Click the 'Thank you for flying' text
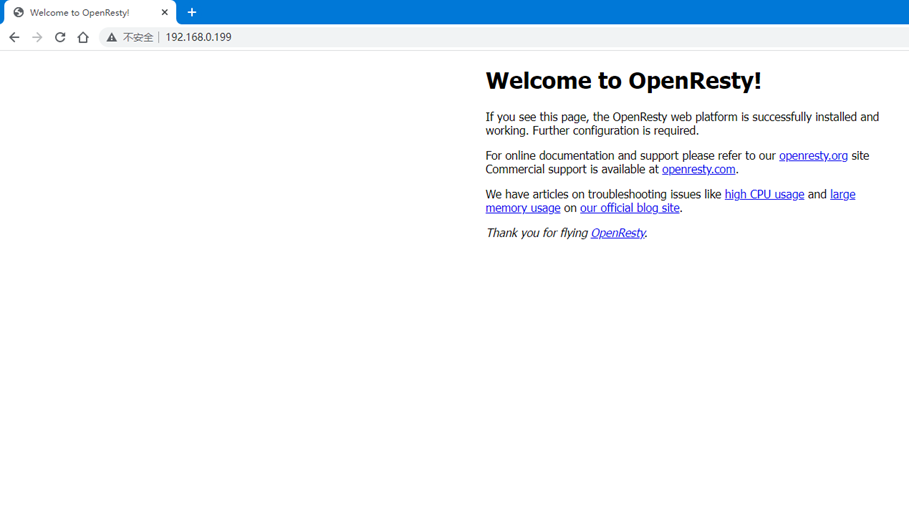This screenshot has width=909, height=507. pos(537,233)
